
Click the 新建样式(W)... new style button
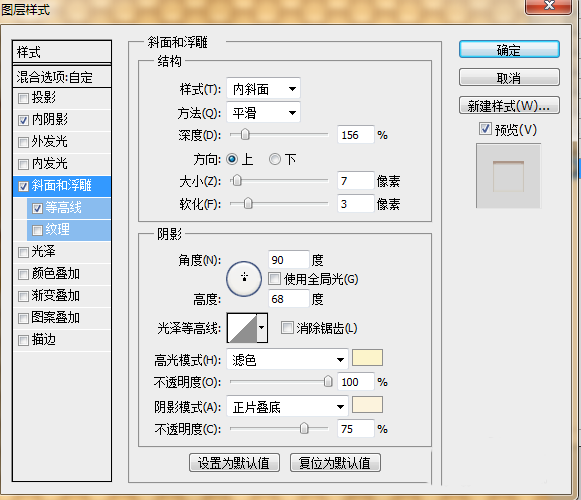point(509,106)
